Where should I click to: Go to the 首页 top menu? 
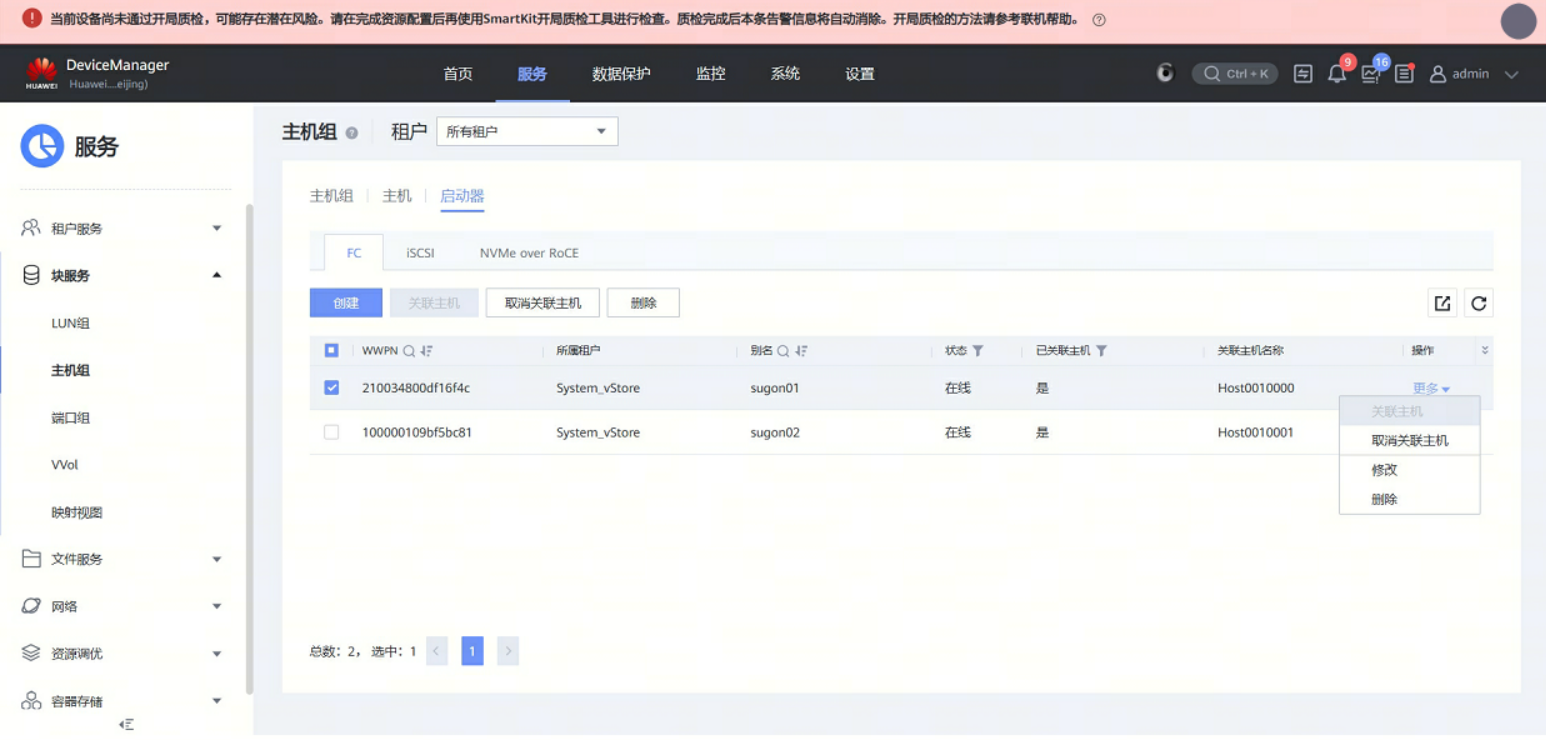458,74
